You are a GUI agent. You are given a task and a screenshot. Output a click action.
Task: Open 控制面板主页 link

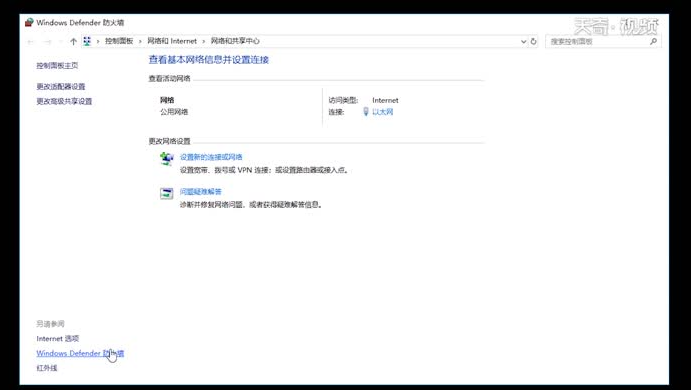tap(57, 66)
